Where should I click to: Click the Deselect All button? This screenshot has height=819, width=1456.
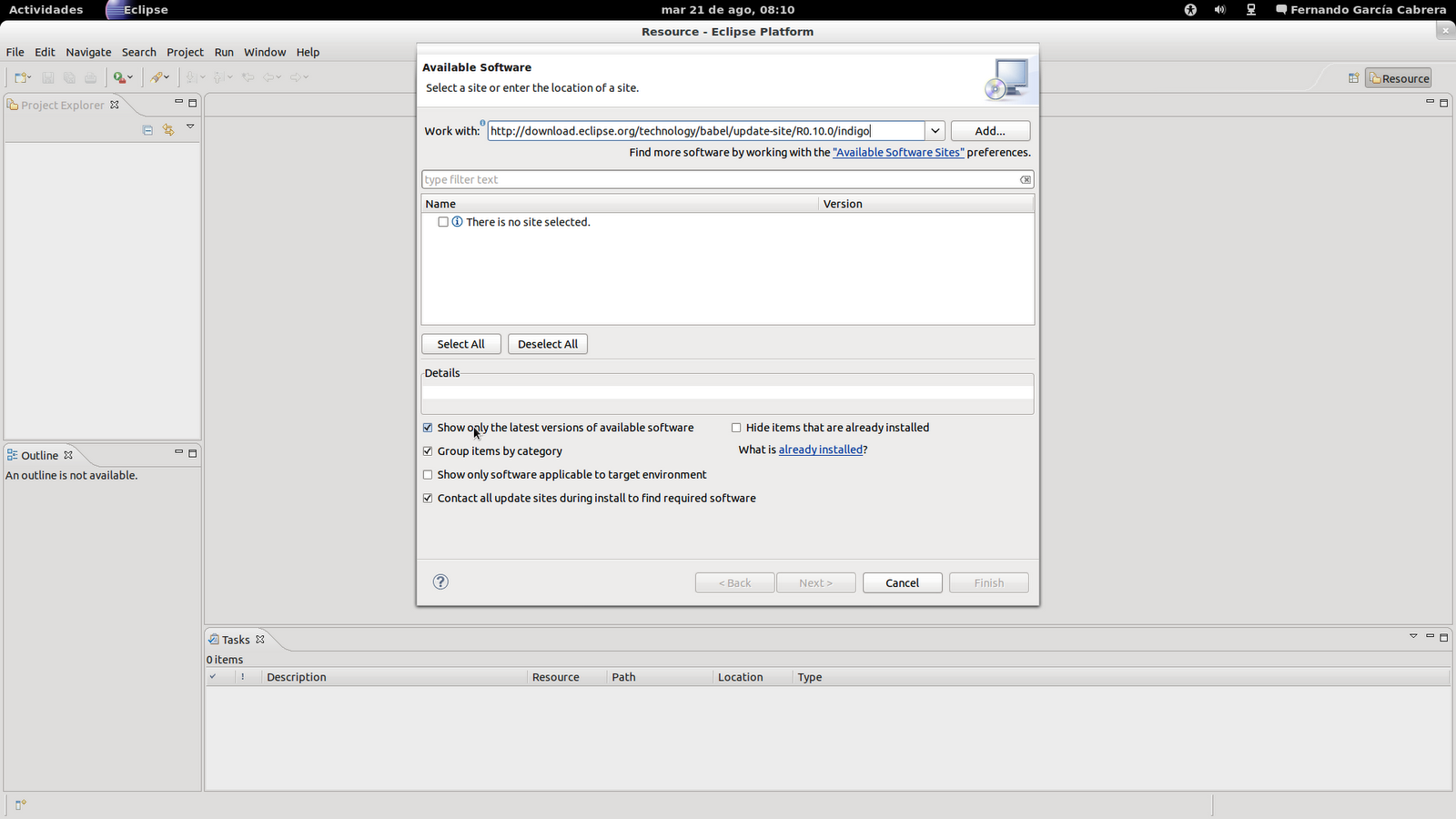548,344
